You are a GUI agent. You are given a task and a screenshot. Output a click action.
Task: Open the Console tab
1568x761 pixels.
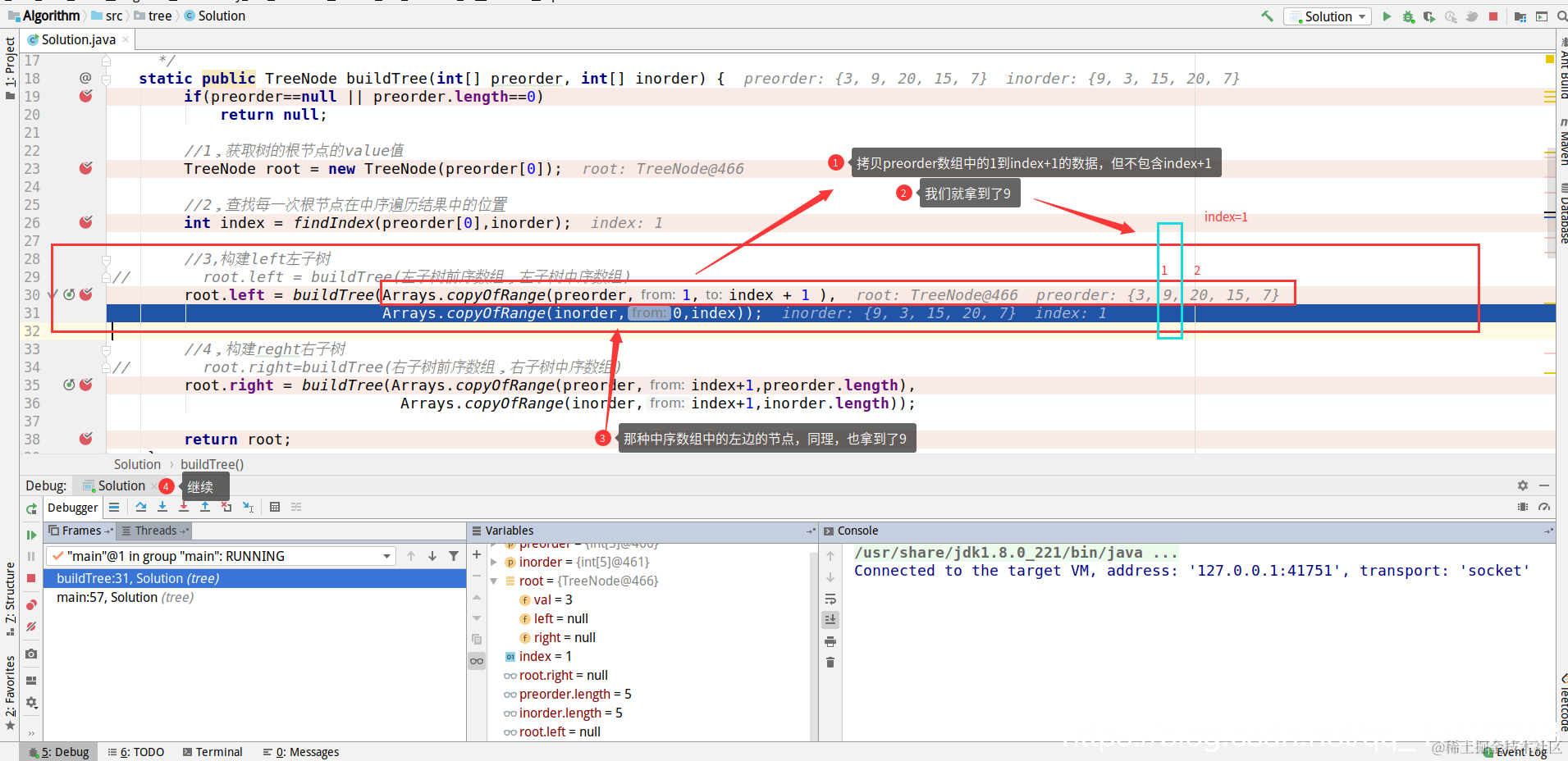pyautogui.click(x=858, y=531)
